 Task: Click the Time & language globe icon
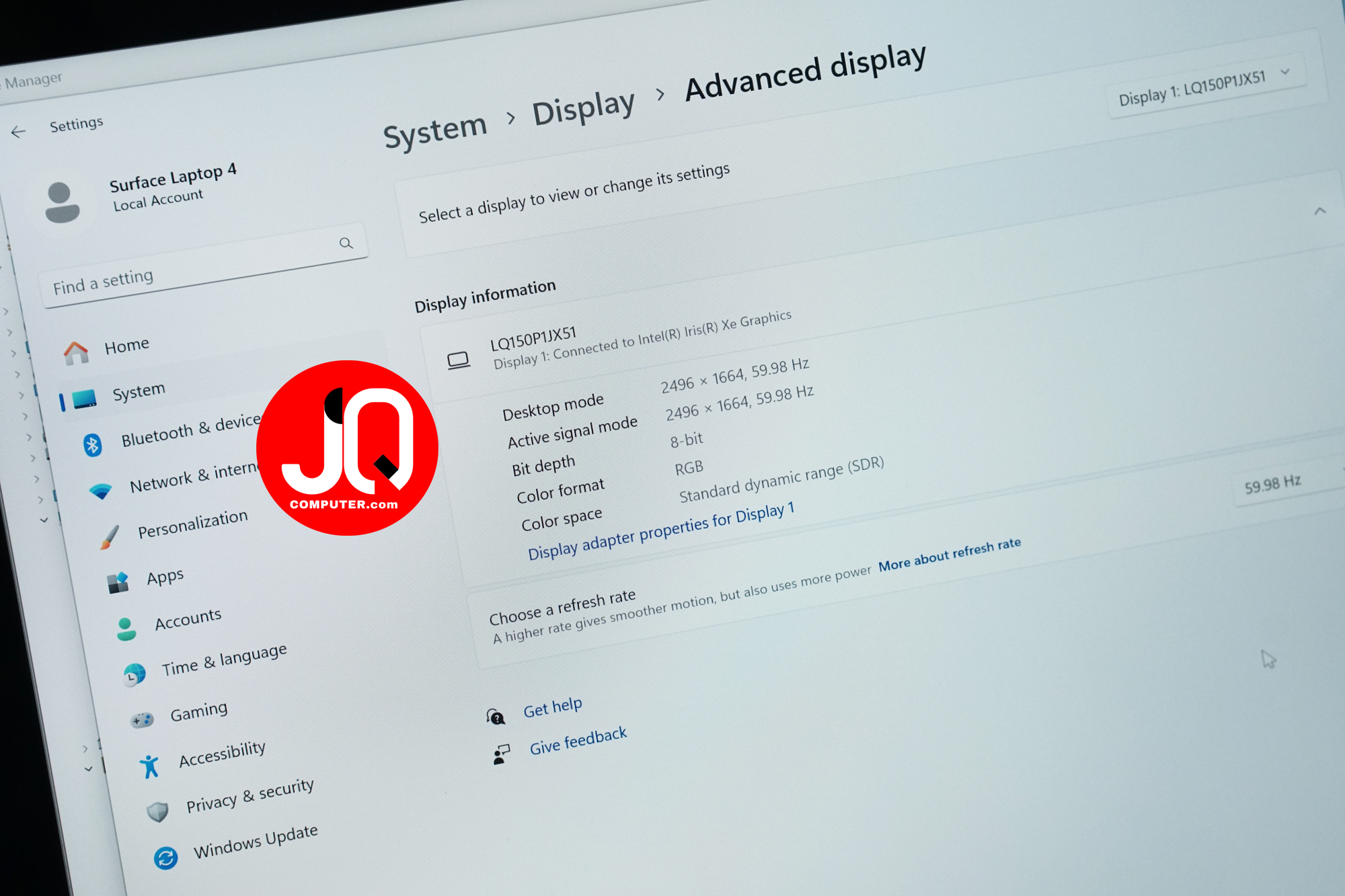coord(134,674)
